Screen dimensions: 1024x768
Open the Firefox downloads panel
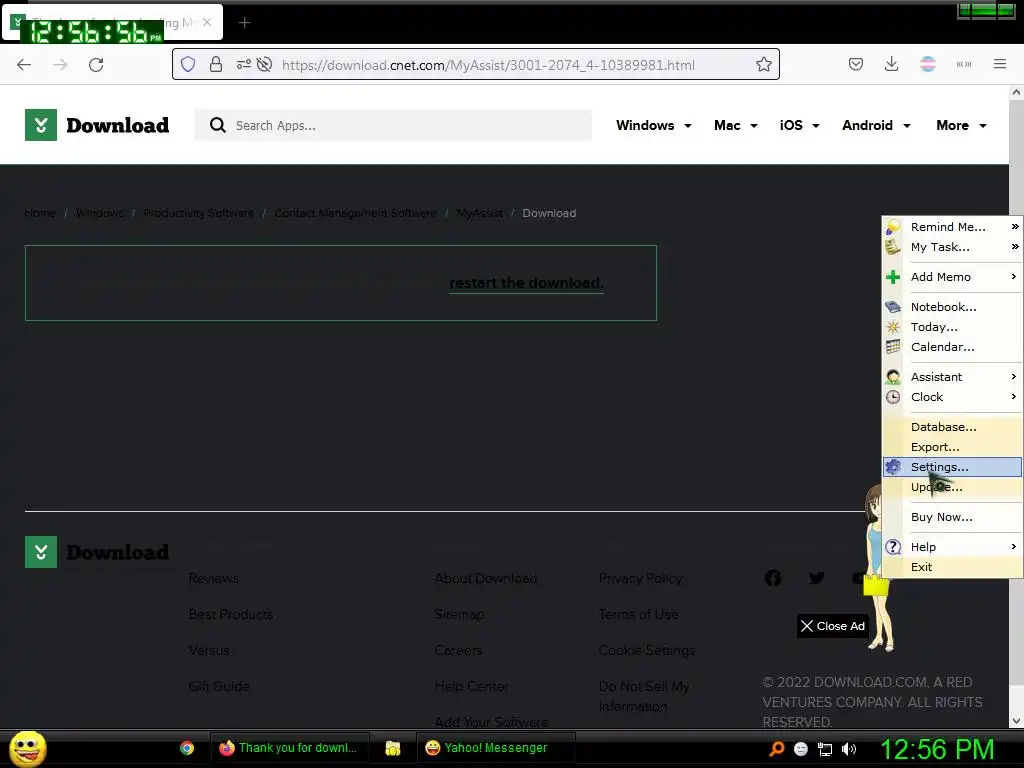[891, 64]
